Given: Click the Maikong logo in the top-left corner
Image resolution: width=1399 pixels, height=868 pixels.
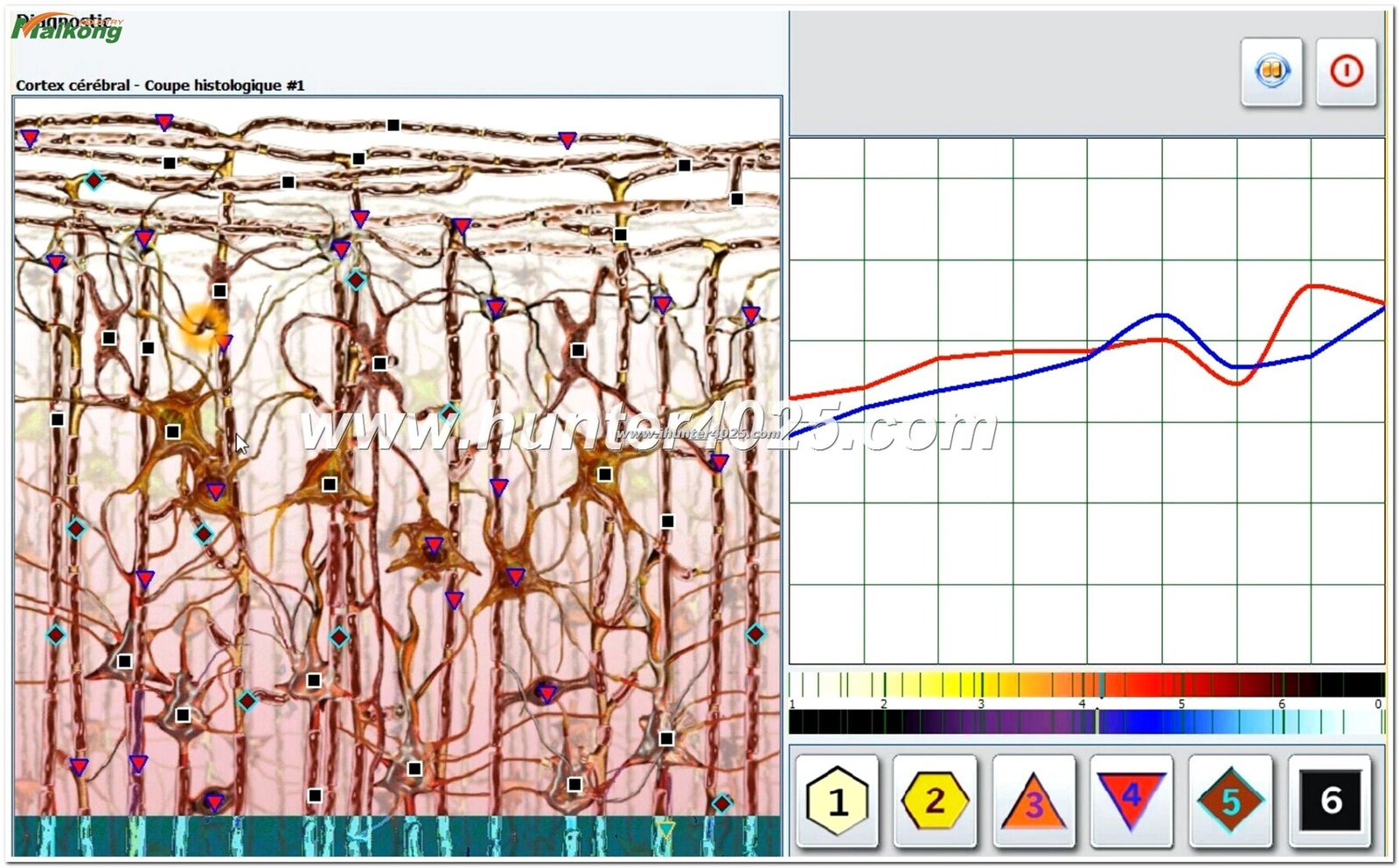Looking at the screenshot, I should pyautogui.click(x=68, y=30).
